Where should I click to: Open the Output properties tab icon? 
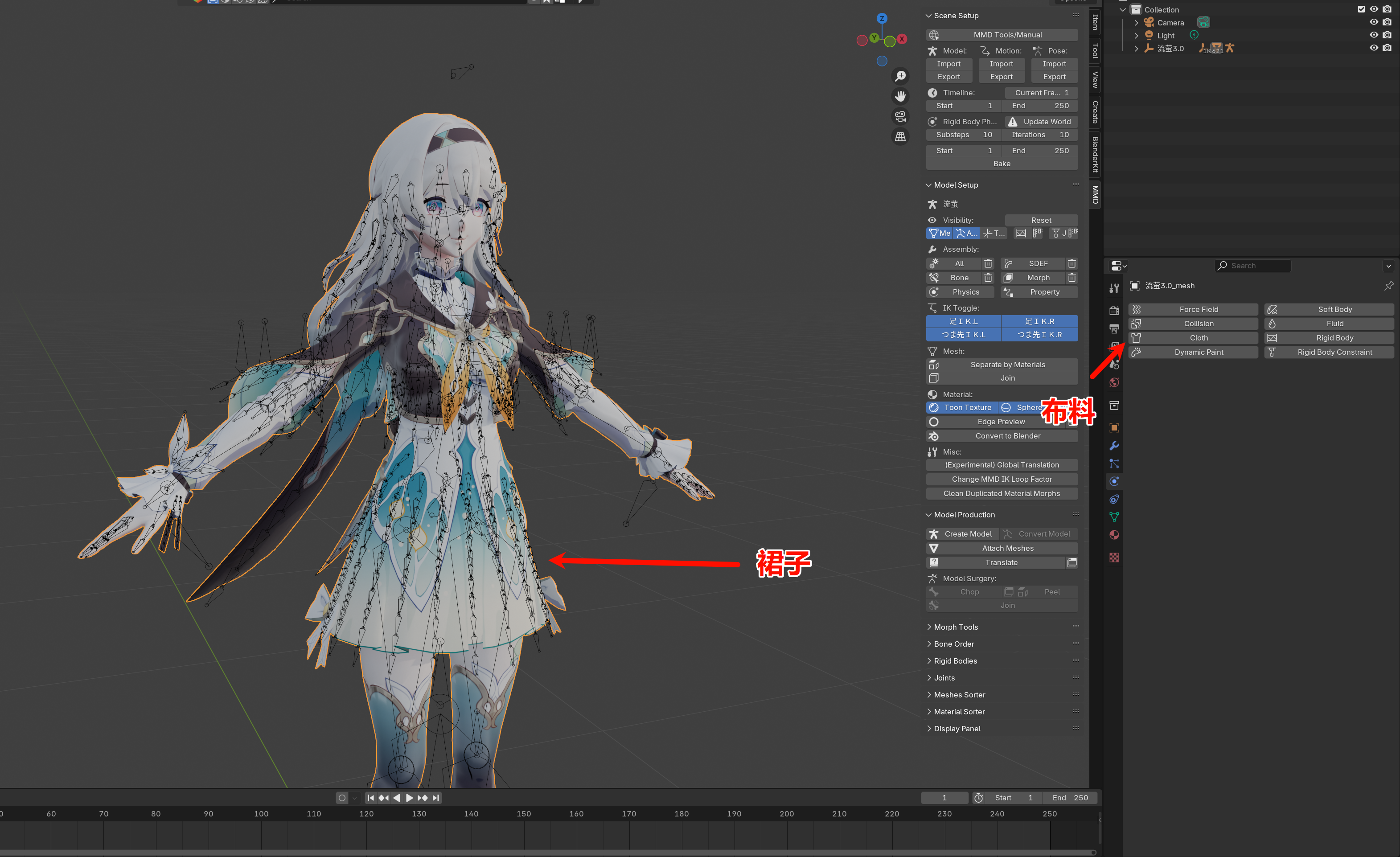[x=1114, y=329]
